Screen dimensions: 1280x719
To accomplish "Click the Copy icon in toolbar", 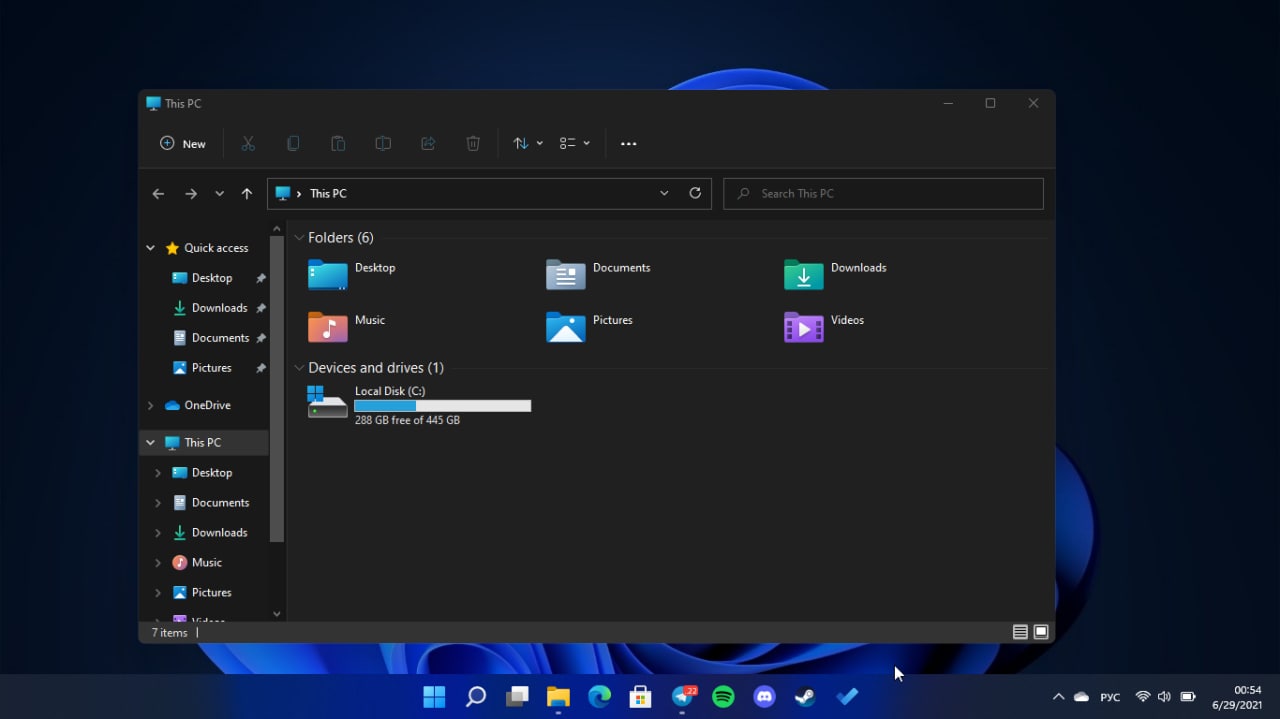I will (293, 144).
